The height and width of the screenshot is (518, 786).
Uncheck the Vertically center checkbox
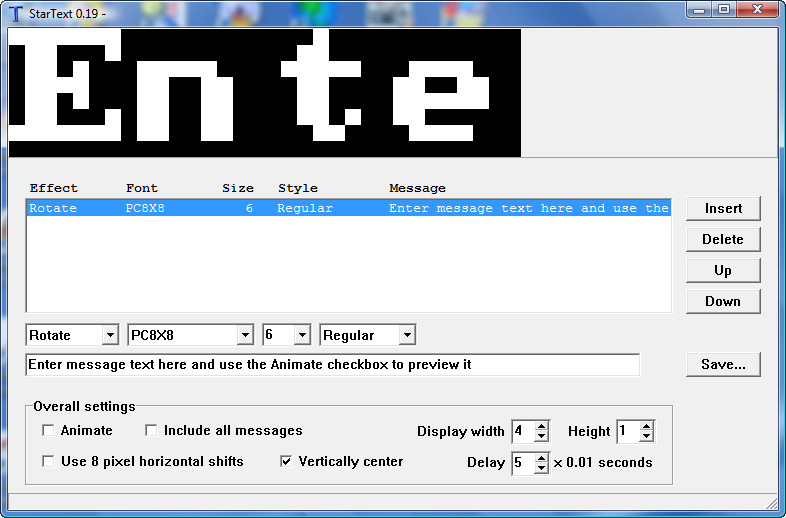[x=286, y=461]
